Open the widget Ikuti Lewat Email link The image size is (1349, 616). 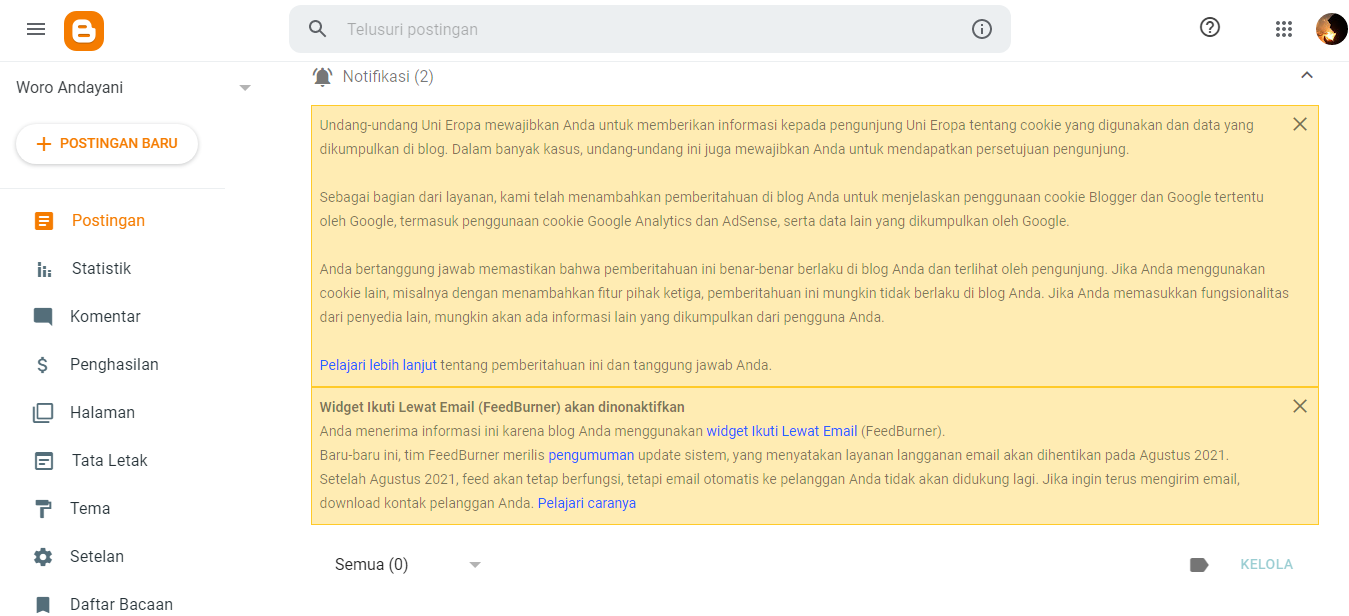pos(782,432)
